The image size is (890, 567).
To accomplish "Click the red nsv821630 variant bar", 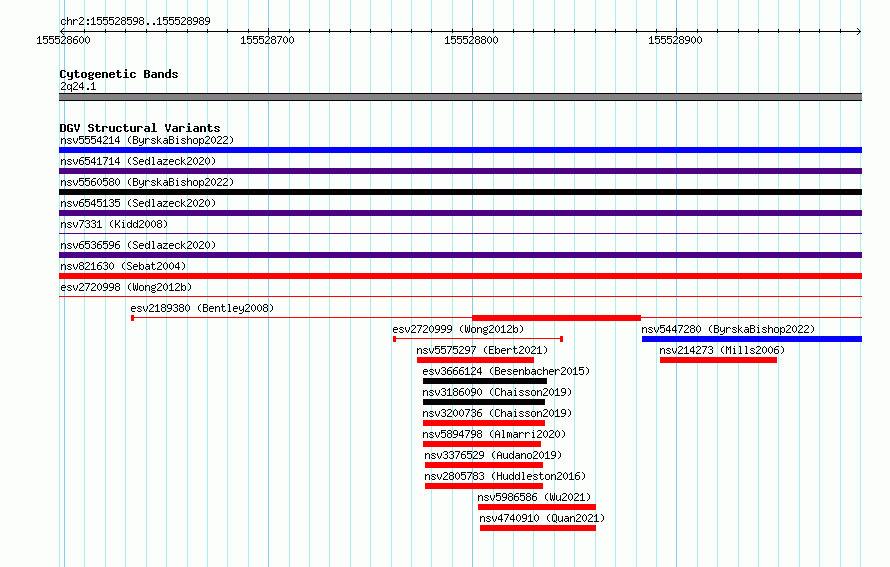I will tap(460, 276).
